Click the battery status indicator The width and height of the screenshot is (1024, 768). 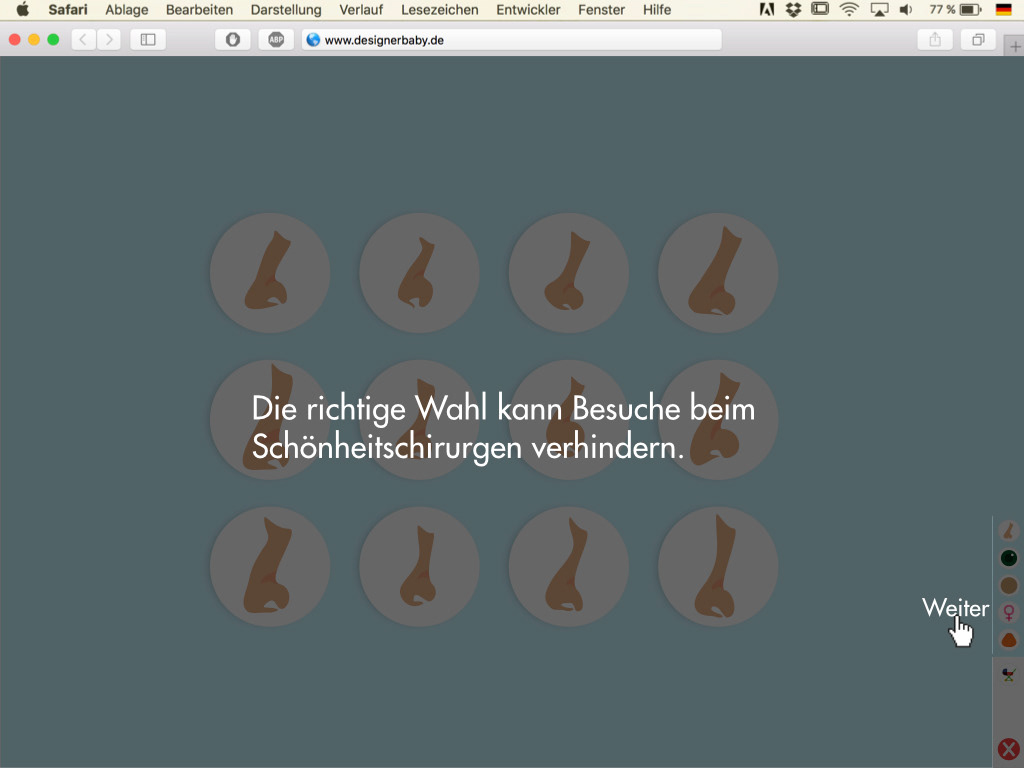955,10
